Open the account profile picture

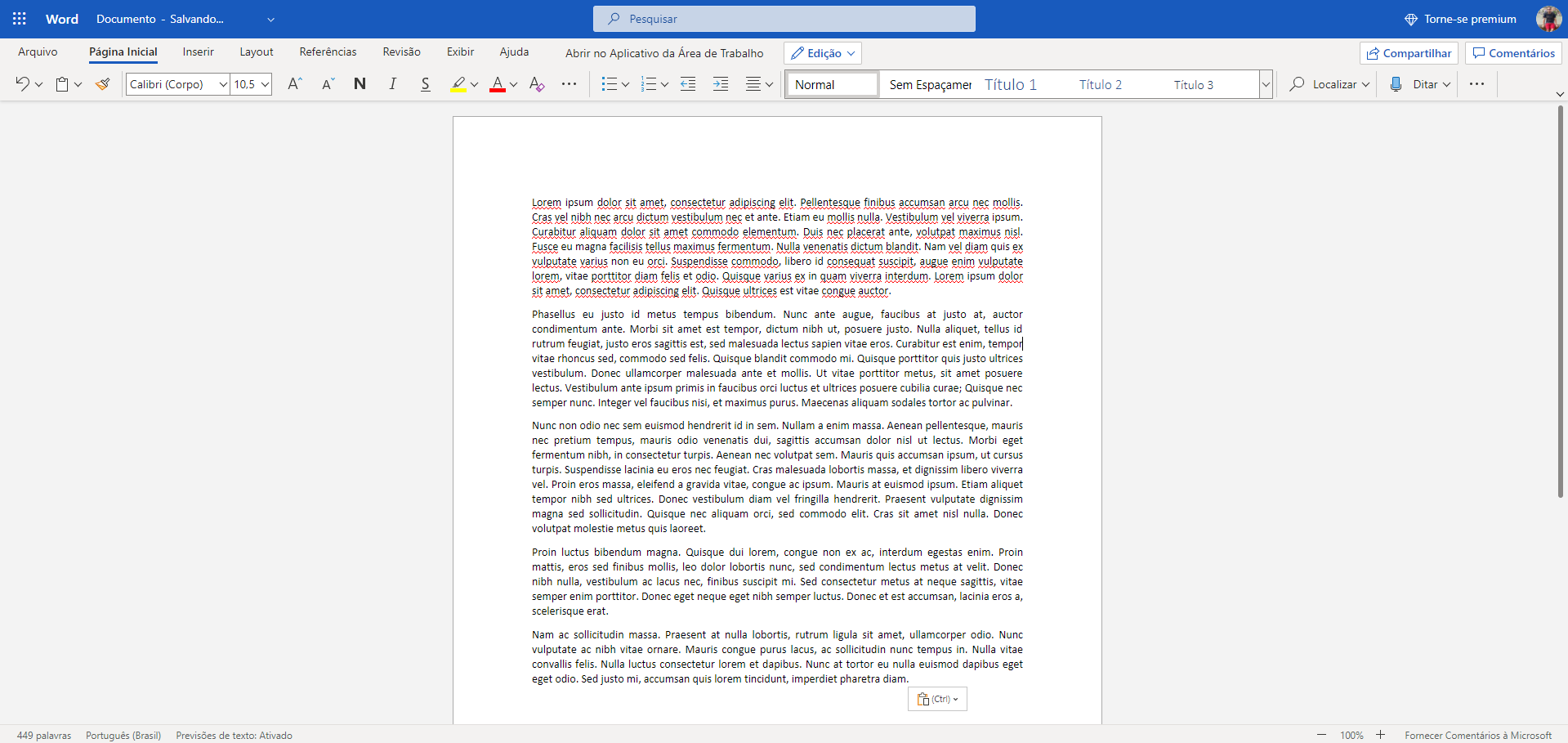pos(1548,19)
